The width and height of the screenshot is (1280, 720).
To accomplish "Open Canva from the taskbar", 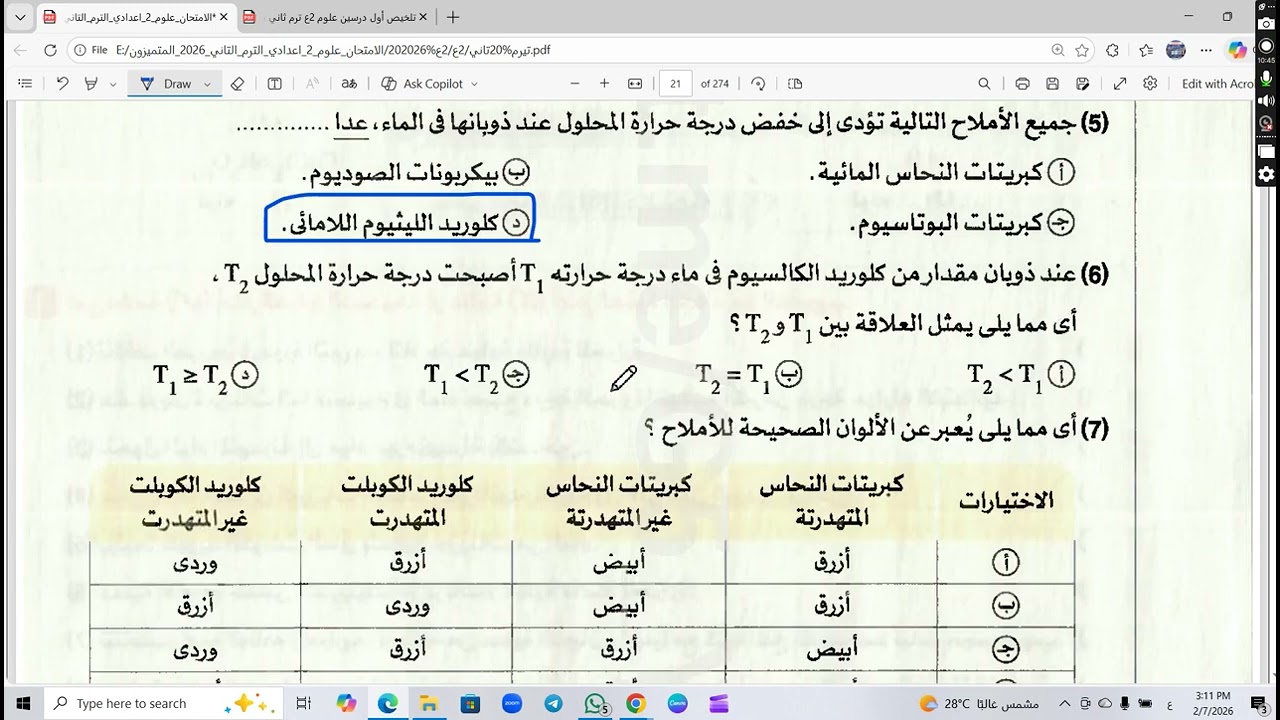I will [x=677, y=703].
